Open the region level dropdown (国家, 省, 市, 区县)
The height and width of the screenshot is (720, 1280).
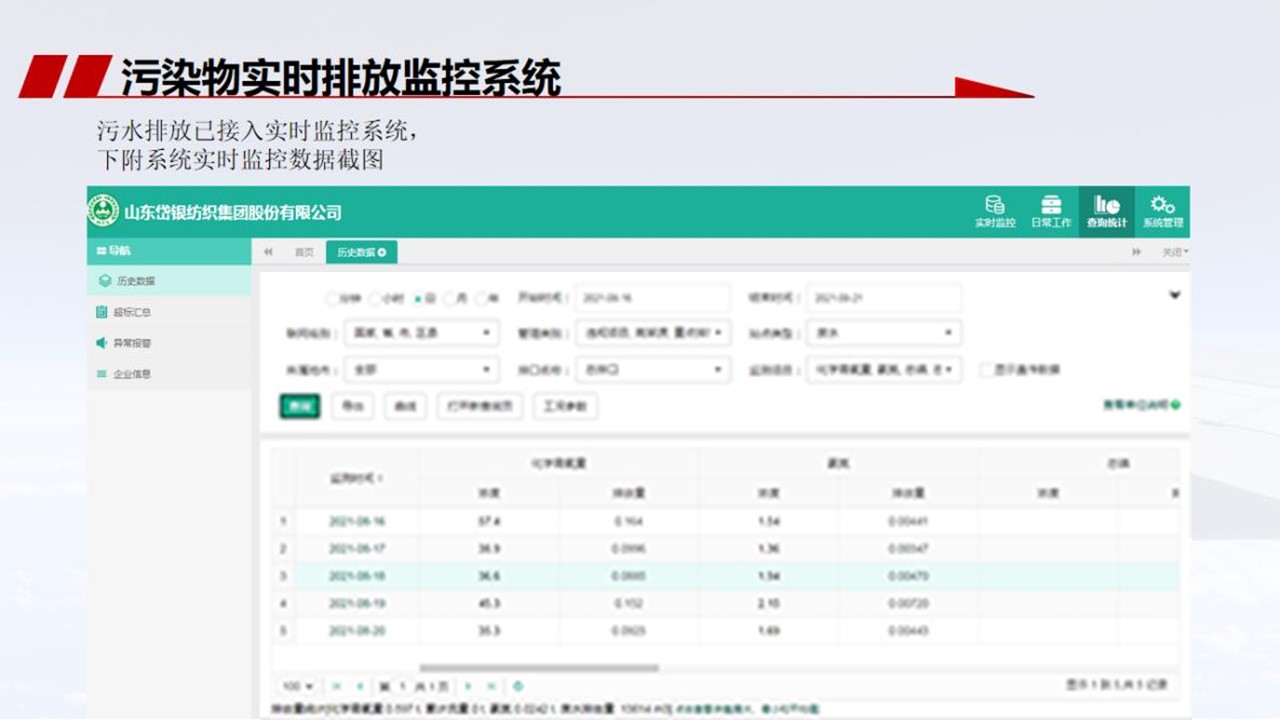click(x=421, y=333)
